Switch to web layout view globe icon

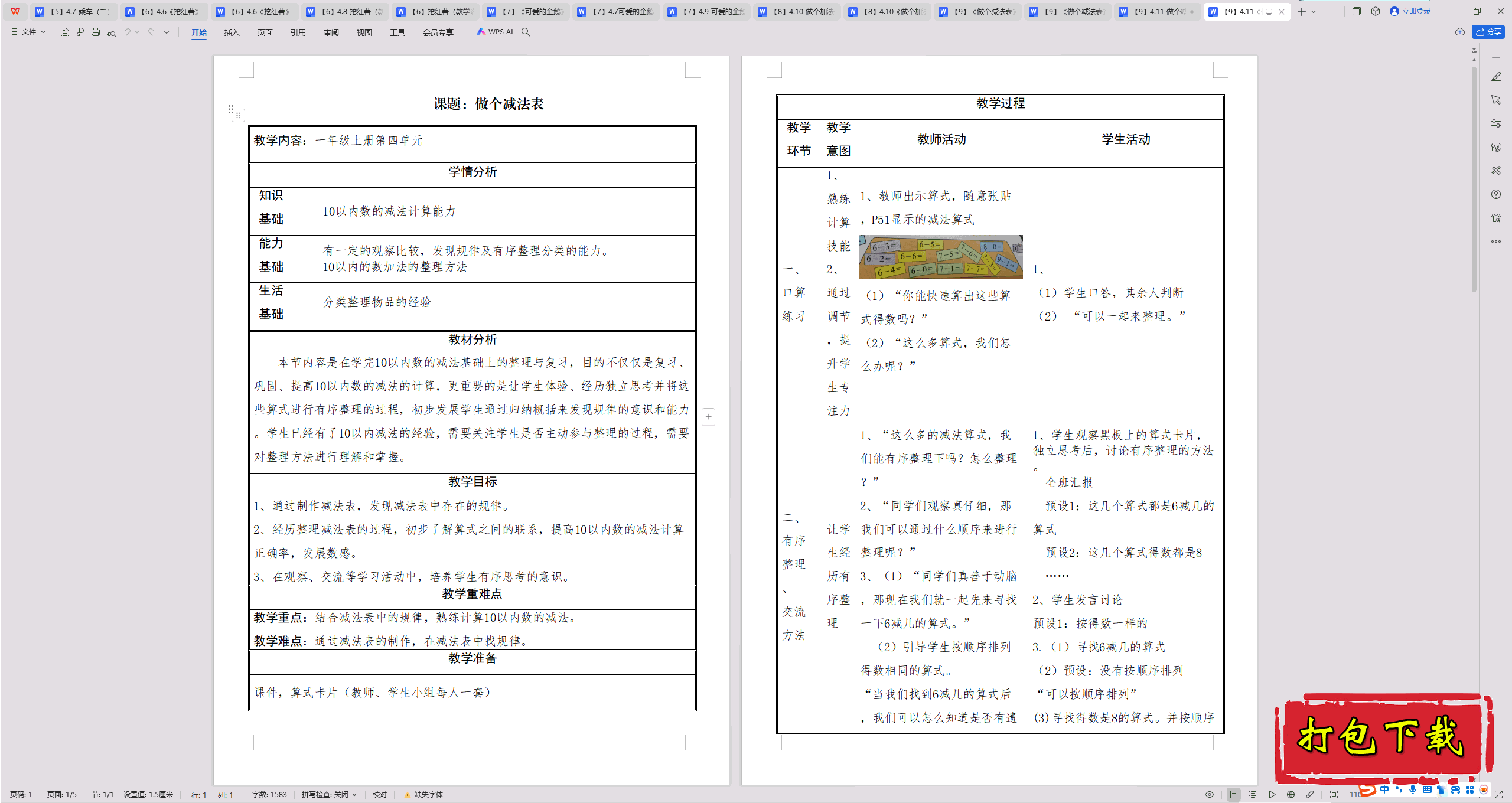pyautogui.click(x=1291, y=795)
